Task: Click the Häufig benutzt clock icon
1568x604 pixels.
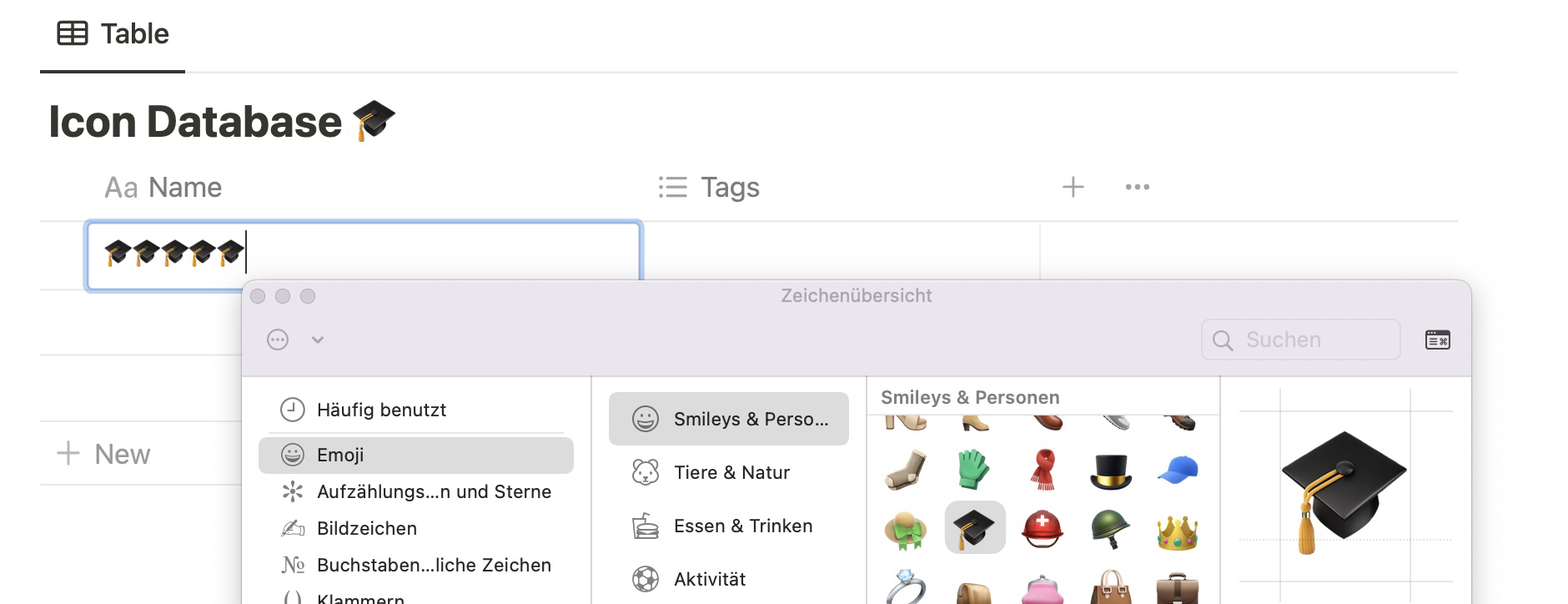Action: pyautogui.click(x=292, y=410)
